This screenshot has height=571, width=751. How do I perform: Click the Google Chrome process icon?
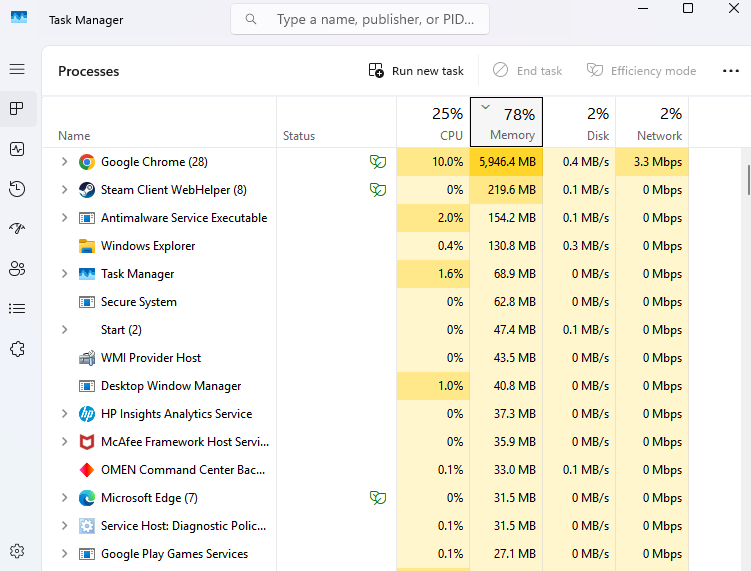click(87, 162)
